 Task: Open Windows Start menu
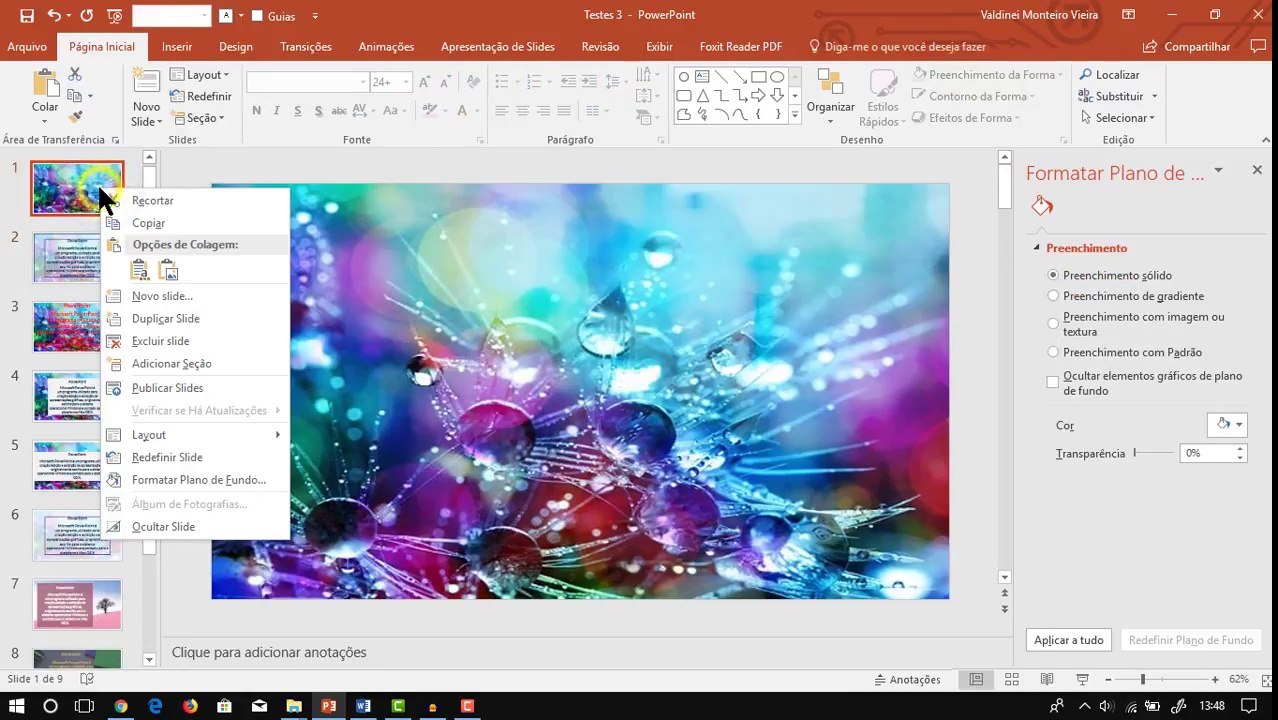(x=16, y=706)
